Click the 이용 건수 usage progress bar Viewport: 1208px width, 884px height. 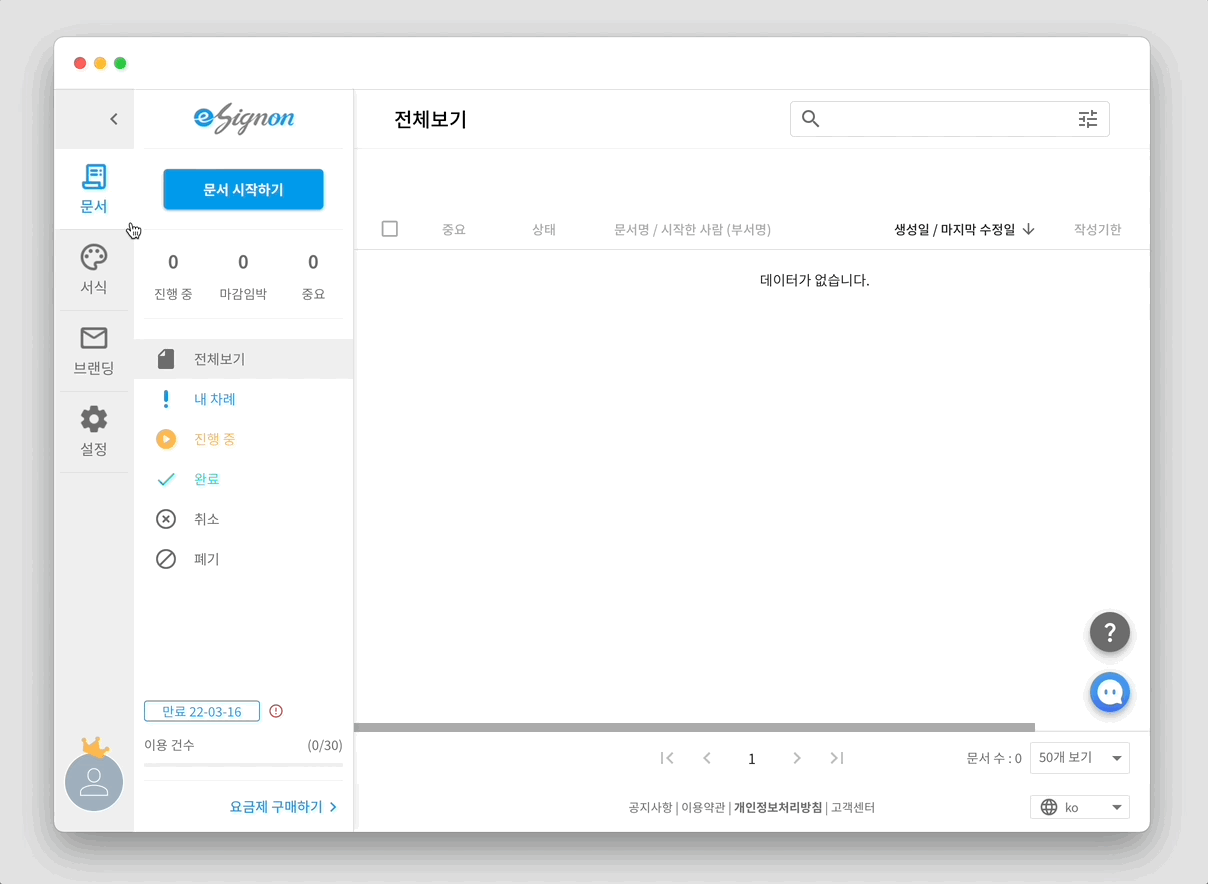(x=243, y=765)
